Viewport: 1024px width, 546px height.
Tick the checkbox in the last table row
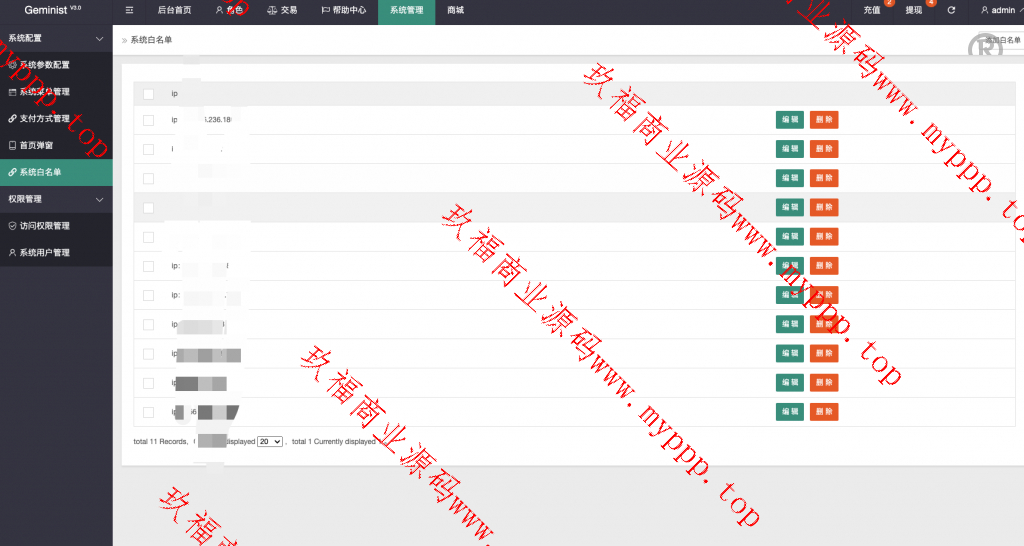click(x=148, y=412)
